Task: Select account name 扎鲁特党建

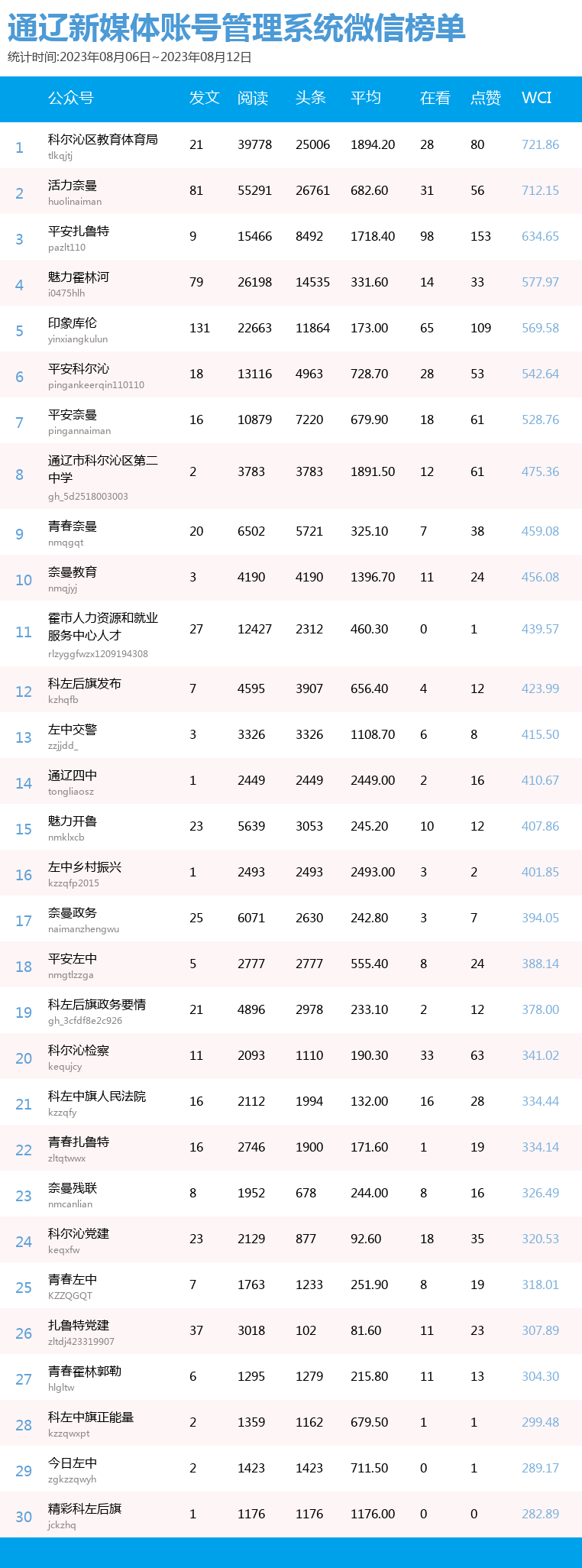Action: (79, 1325)
